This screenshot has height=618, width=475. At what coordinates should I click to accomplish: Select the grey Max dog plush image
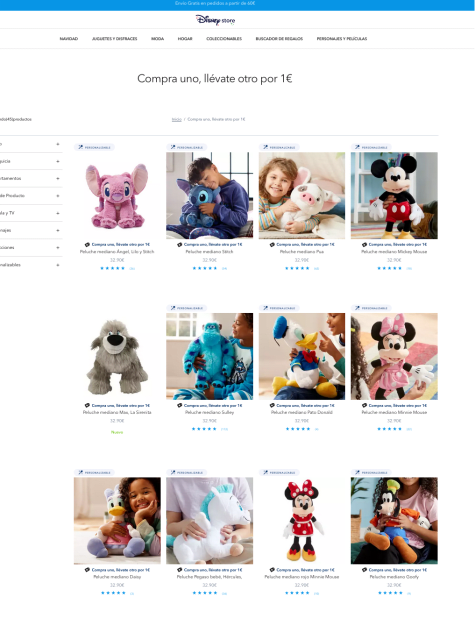(117, 357)
